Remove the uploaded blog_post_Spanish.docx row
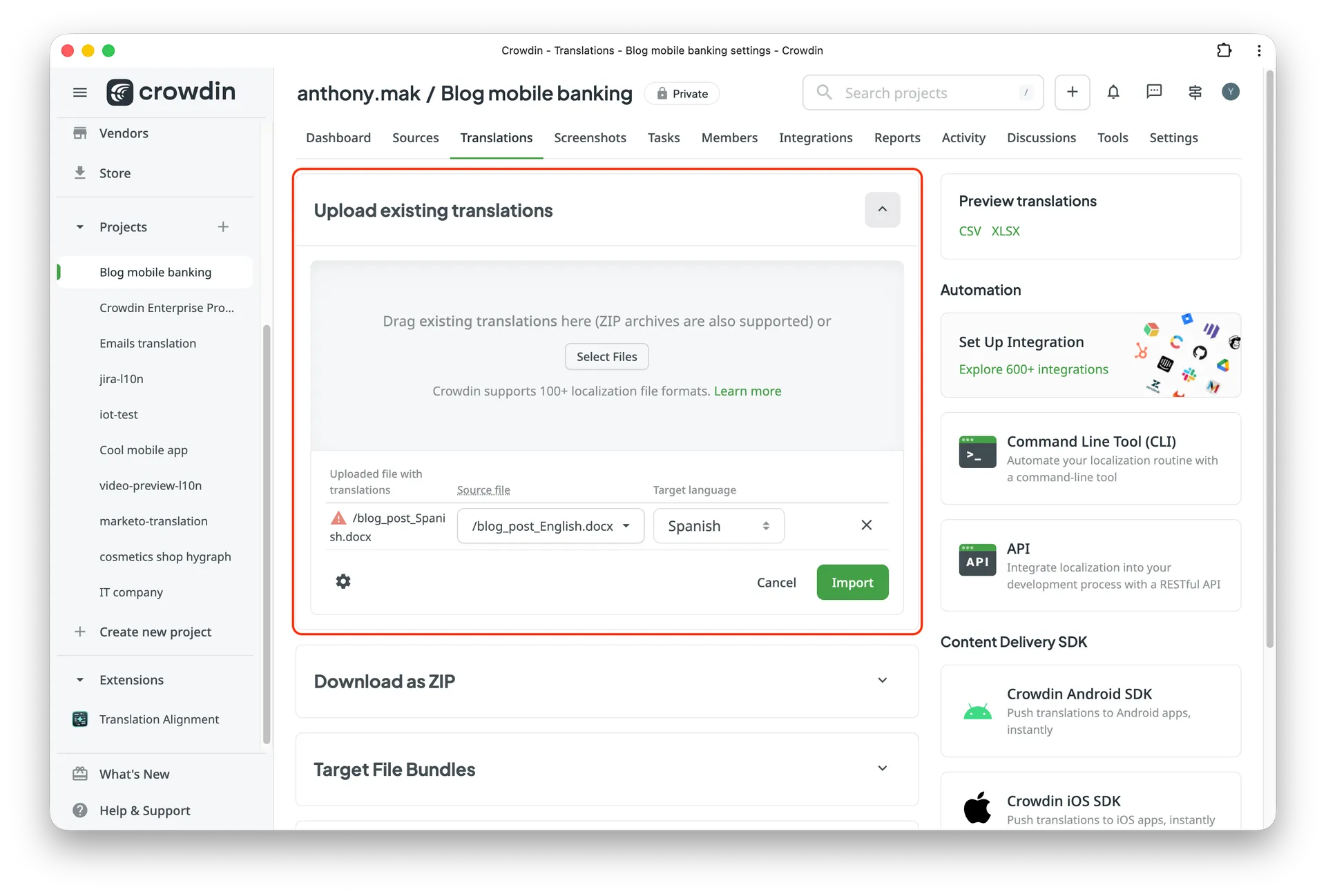 tap(866, 525)
